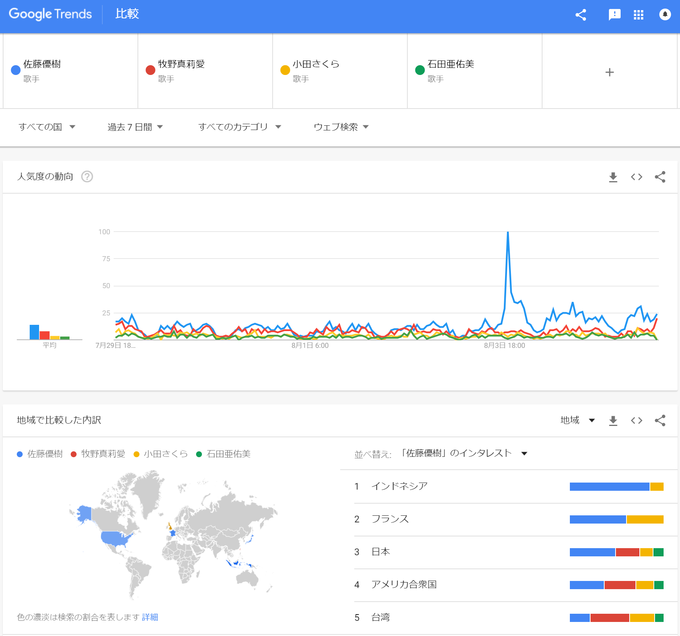Select the フランス region row
Viewport: 680px width, 636px height.
coord(509,519)
